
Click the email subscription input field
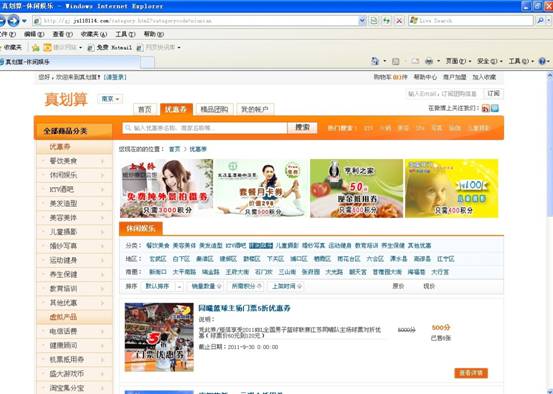point(444,94)
